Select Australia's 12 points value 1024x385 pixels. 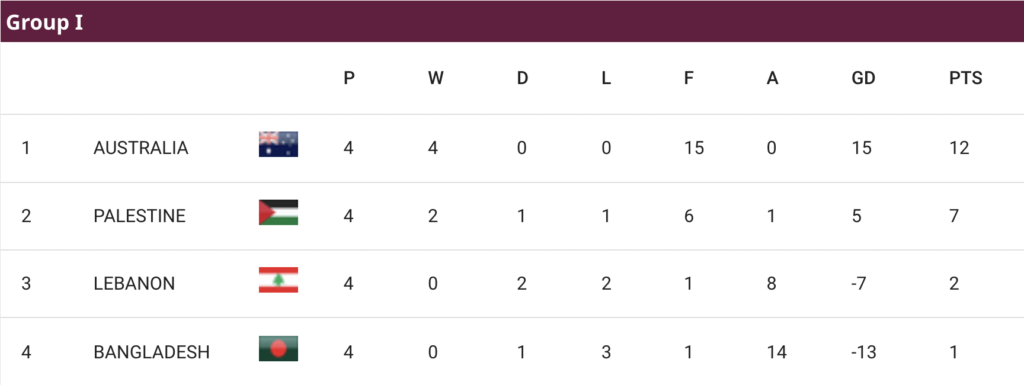[x=959, y=148]
